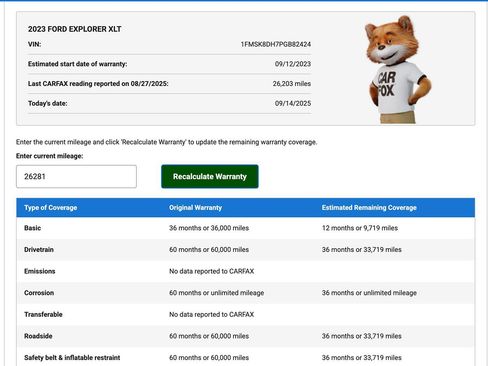Click Drivetrain original 60 months or 60,000 miles
488x366 pixels.
[209, 250]
